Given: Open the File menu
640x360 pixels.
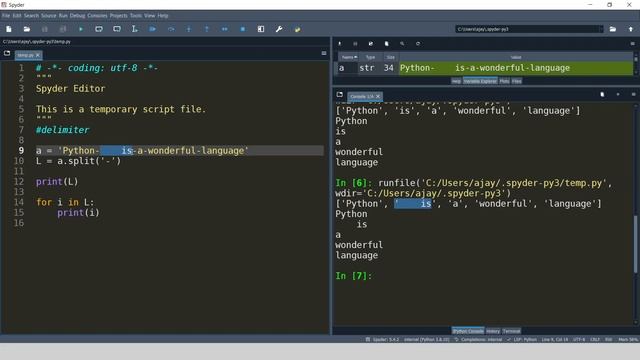Looking at the screenshot, I should coord(6,16).
